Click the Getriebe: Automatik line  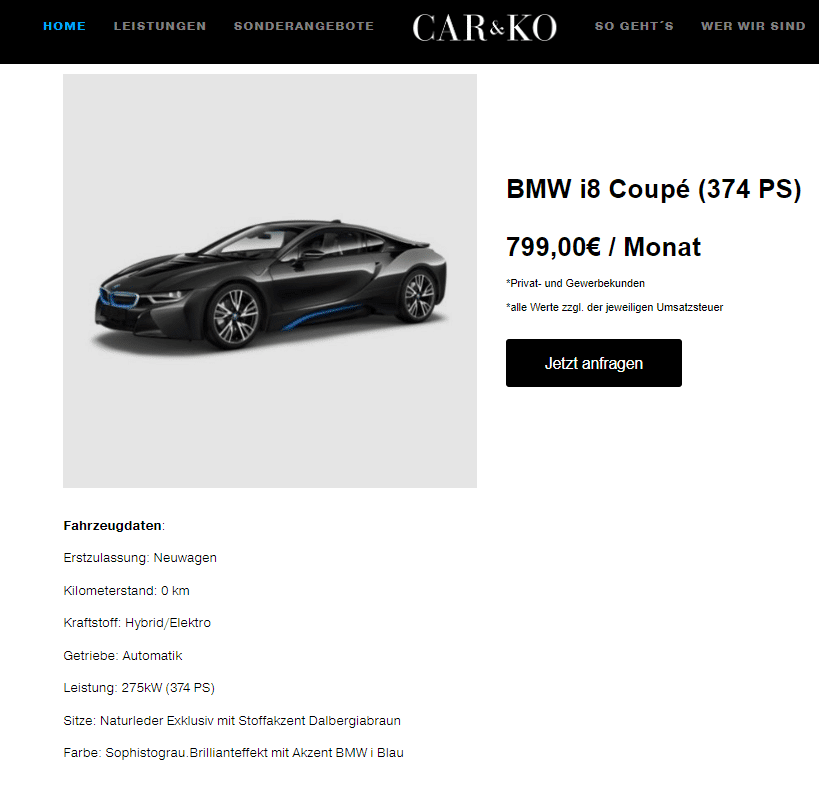coord(123,655)
